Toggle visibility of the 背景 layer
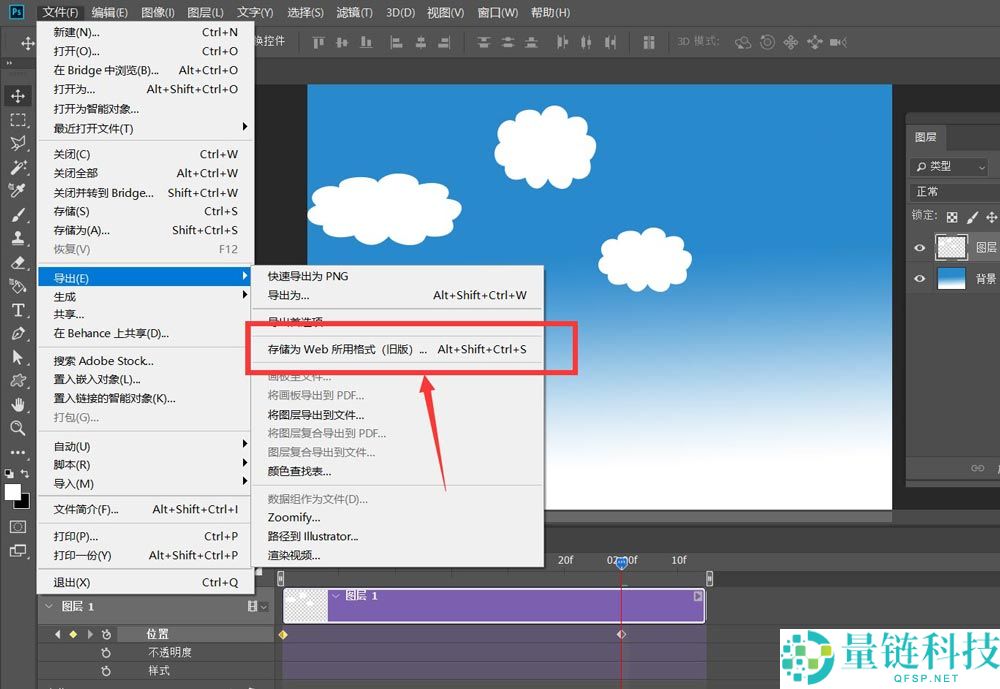This screenshot has width=1000, height=689. (920, 280)
